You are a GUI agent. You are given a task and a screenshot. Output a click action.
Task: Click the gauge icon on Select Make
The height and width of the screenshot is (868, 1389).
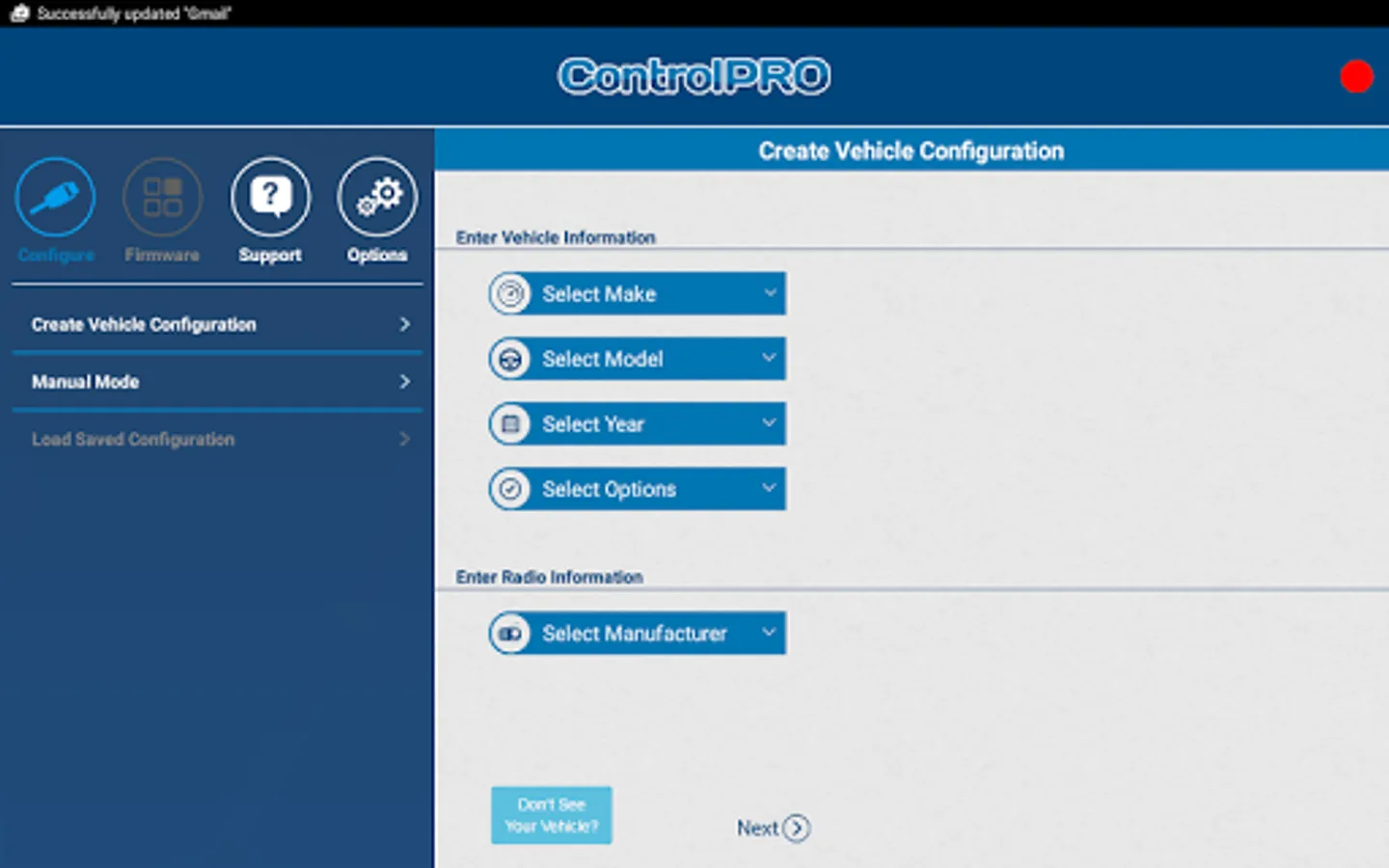click(510, 293)
